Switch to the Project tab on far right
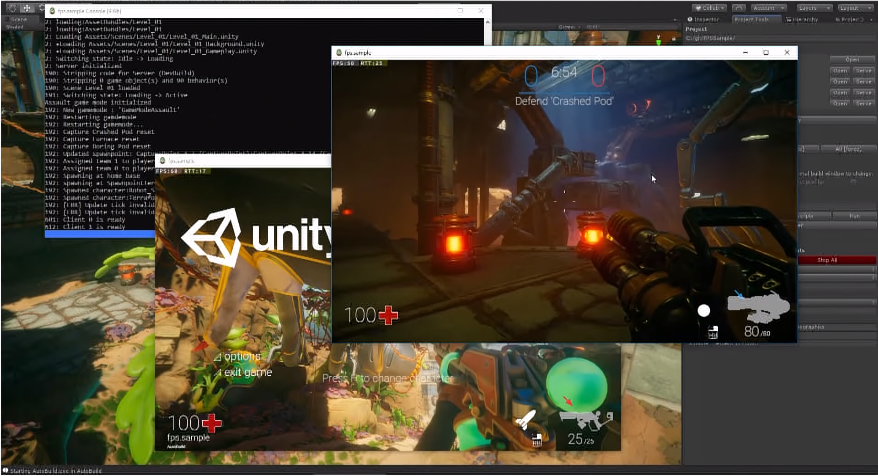Screen dimensions: 878x476 click(848, 19)
